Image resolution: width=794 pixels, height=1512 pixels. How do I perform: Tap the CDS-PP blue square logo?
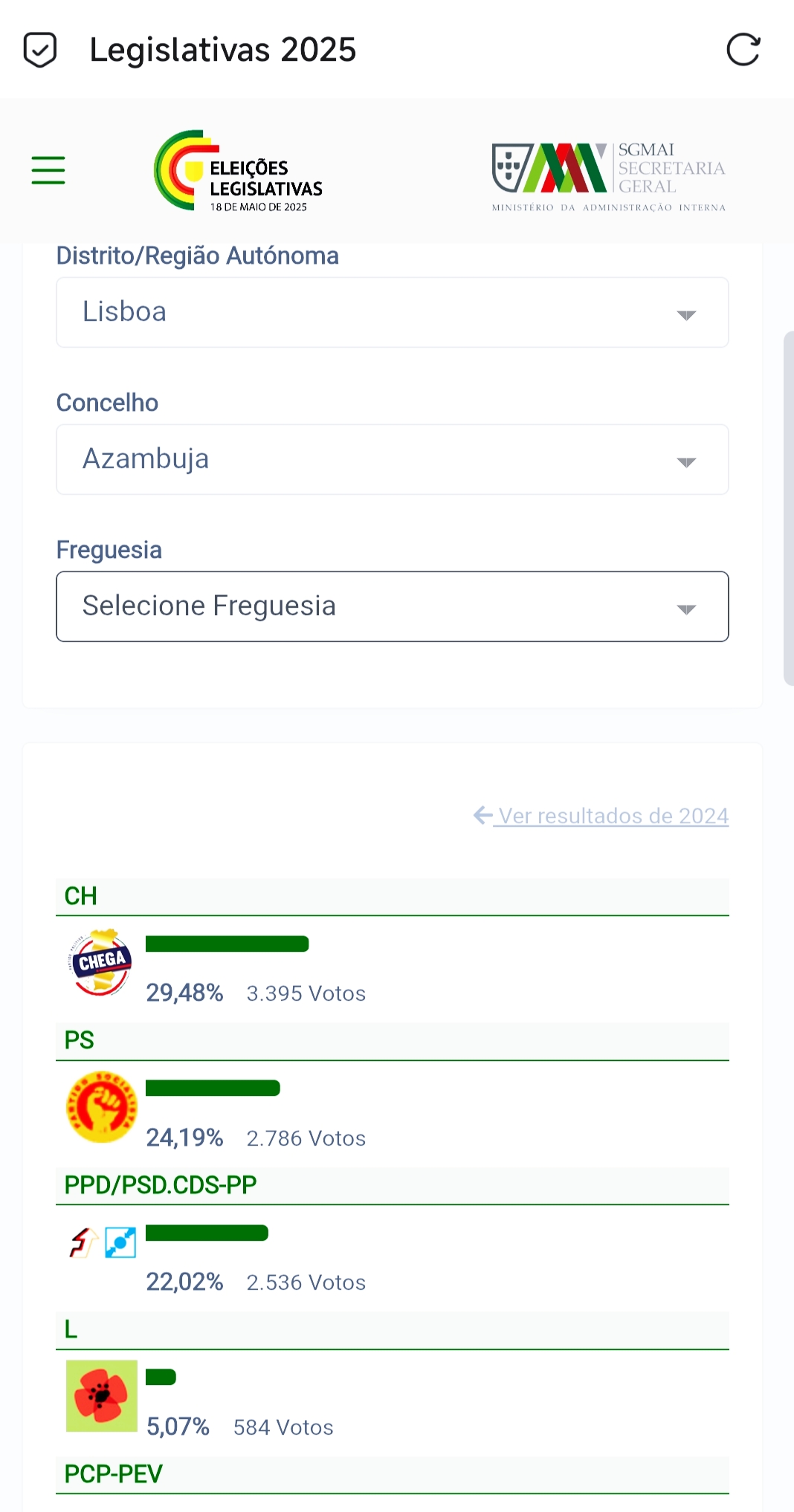point(120,1242)
